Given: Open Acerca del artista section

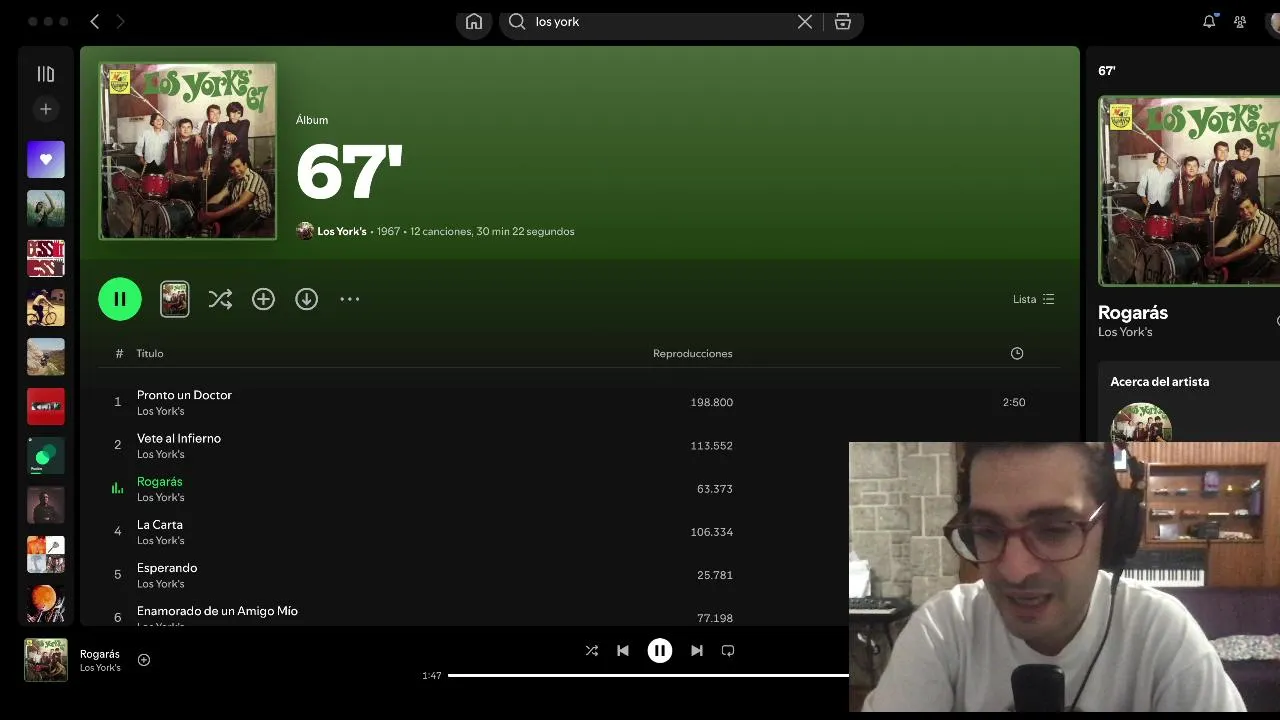Looking at the screenshot, I should click(1159, 381).
